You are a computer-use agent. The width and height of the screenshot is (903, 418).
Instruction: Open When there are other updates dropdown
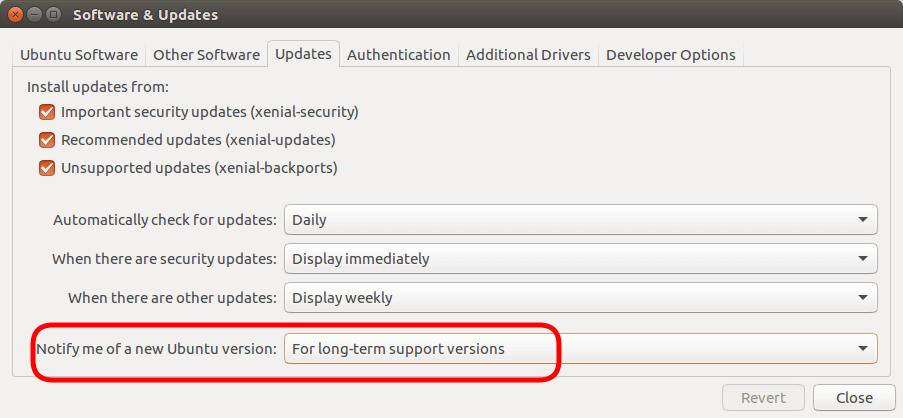coord(580,298)
